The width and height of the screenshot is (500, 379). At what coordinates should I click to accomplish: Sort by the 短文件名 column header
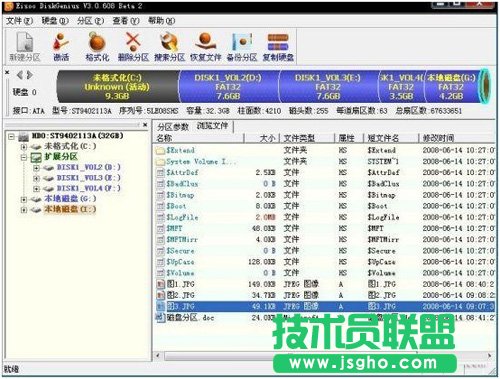point(391,138)
